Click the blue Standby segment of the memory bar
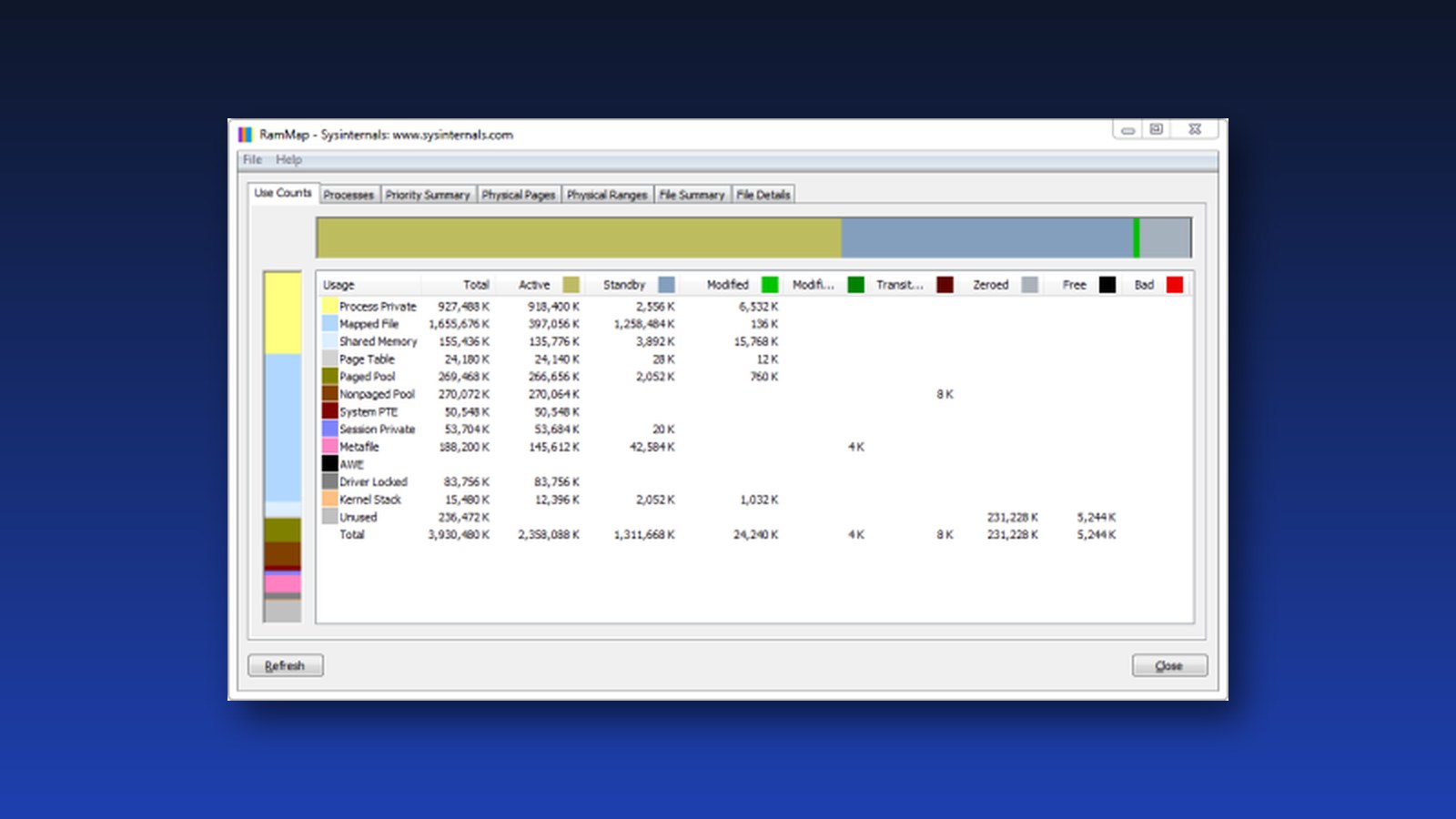1456x819 pixels. pyautogui.click(x=986, y=238)
